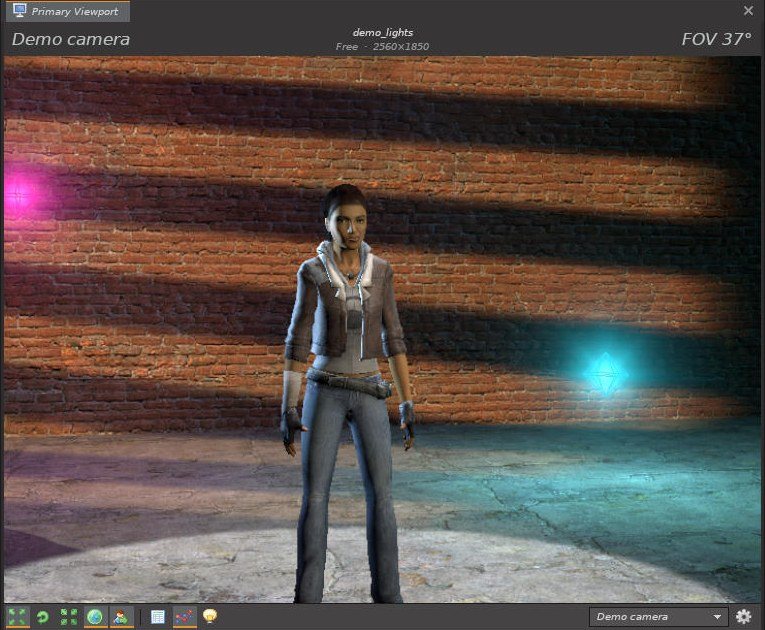Select the green rotate manipulator tool
Screen dimensions: 765x630
point(43,617)
